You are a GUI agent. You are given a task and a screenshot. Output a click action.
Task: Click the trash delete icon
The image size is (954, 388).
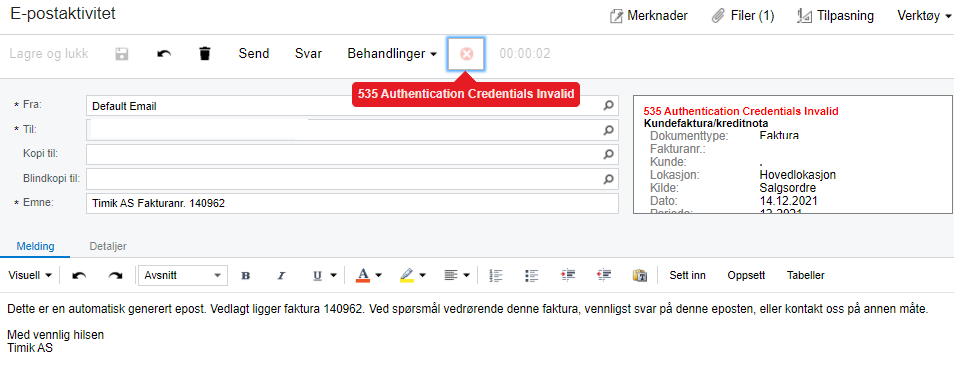click(205, 54)
